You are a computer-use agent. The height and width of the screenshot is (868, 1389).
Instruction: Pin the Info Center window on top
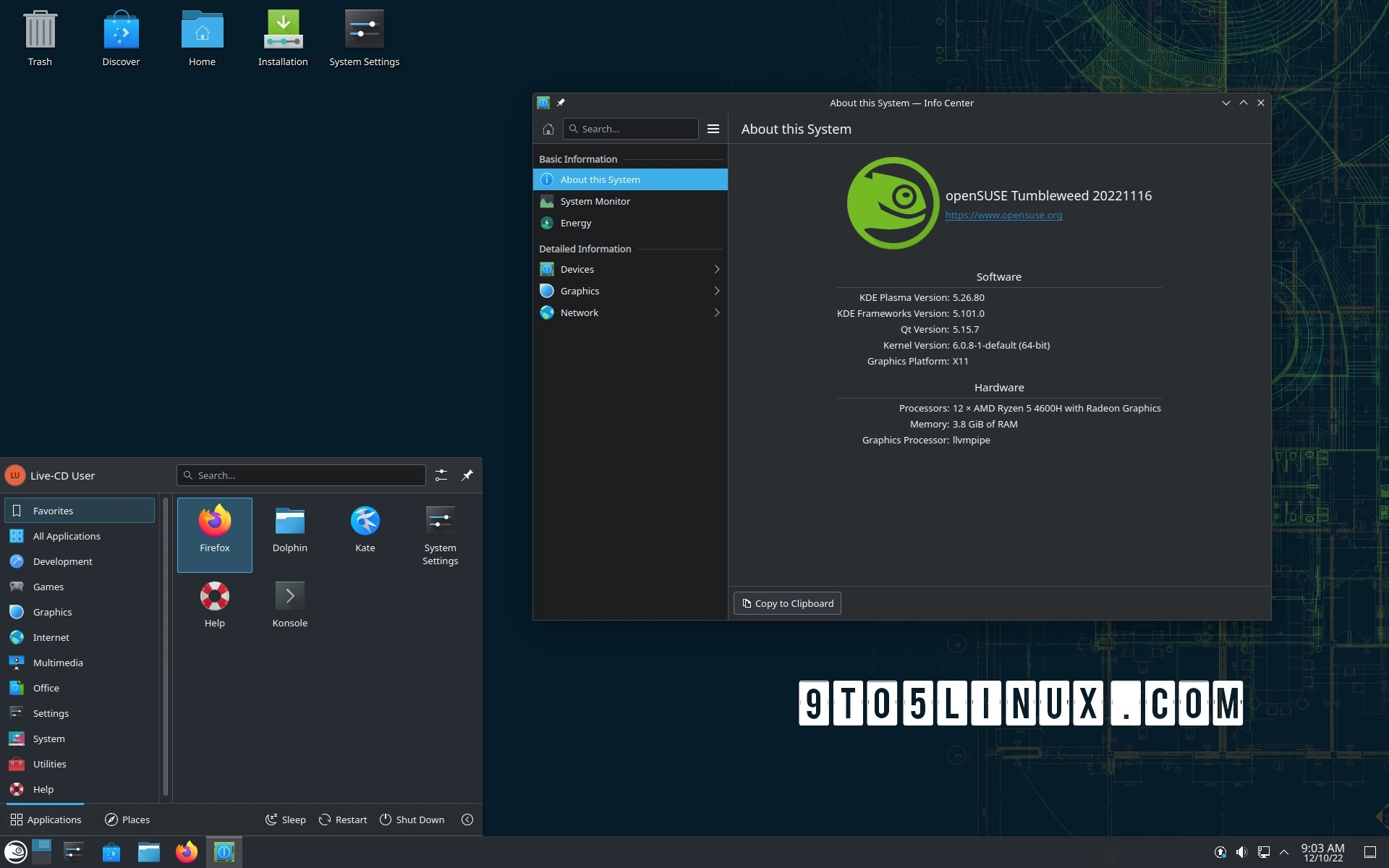point(561,103)
